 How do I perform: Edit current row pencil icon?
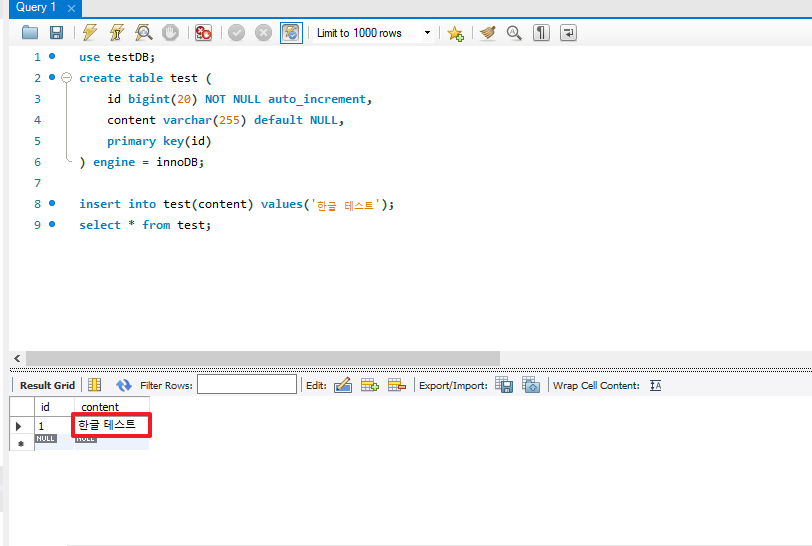click(343, 385)
